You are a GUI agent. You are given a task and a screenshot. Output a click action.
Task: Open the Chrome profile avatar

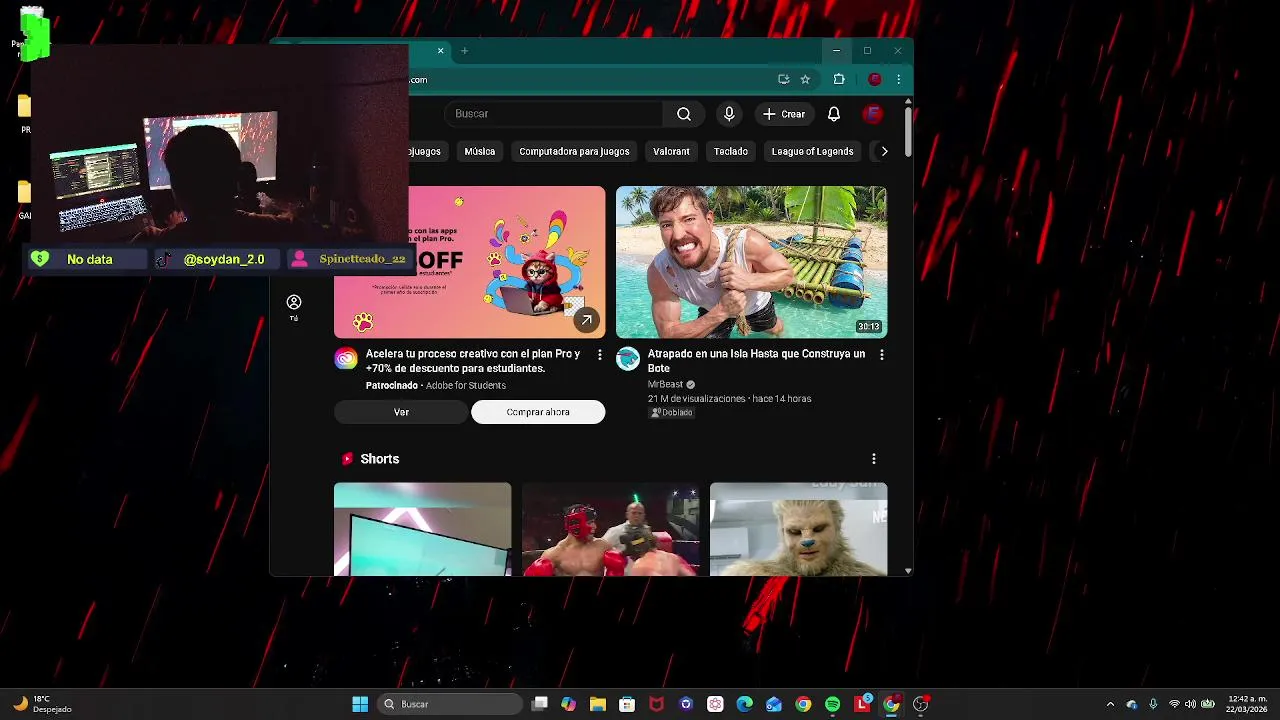pyautogui.click(x=875, y=79)
